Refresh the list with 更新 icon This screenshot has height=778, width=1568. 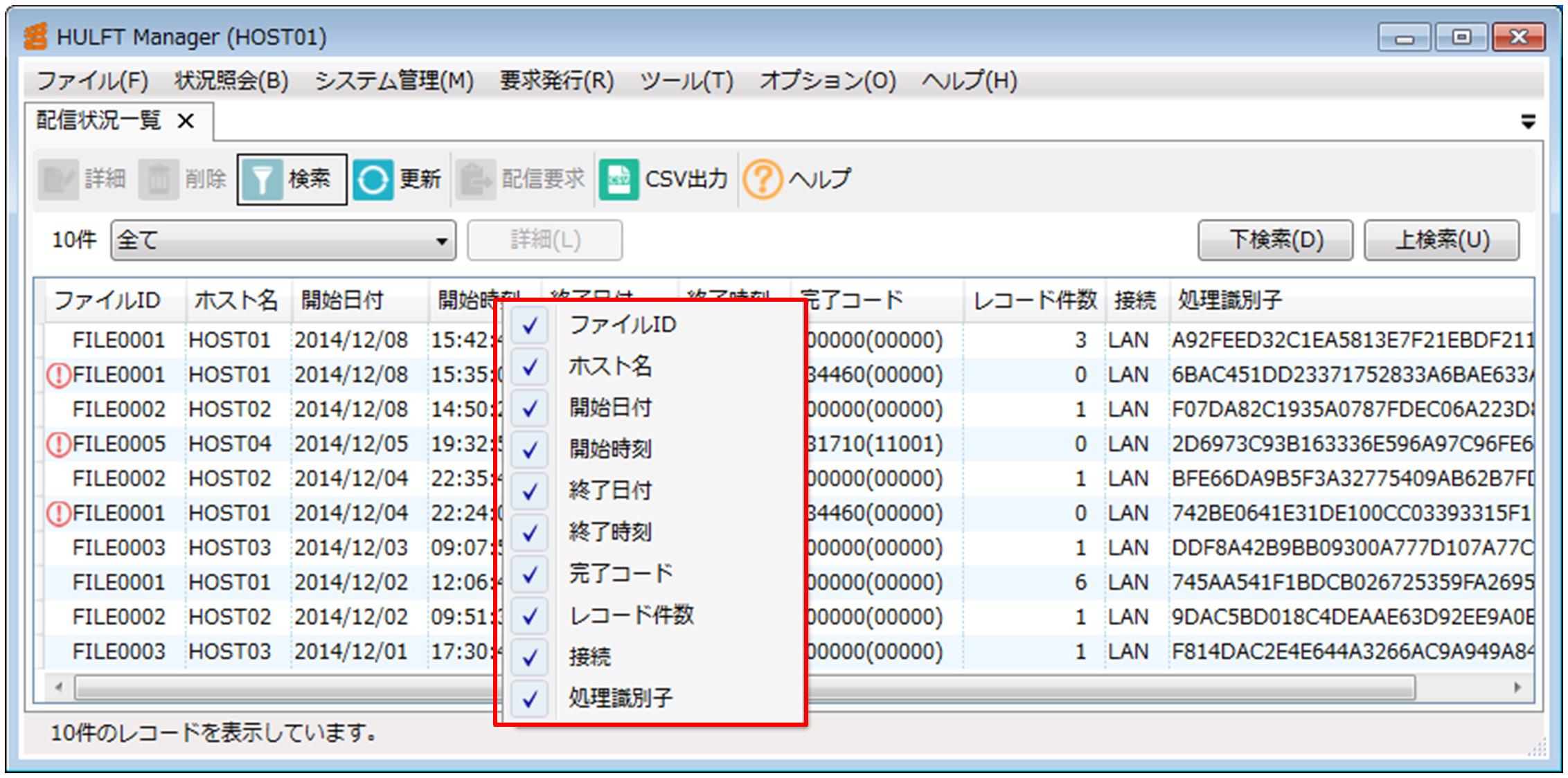pos(373,180)
